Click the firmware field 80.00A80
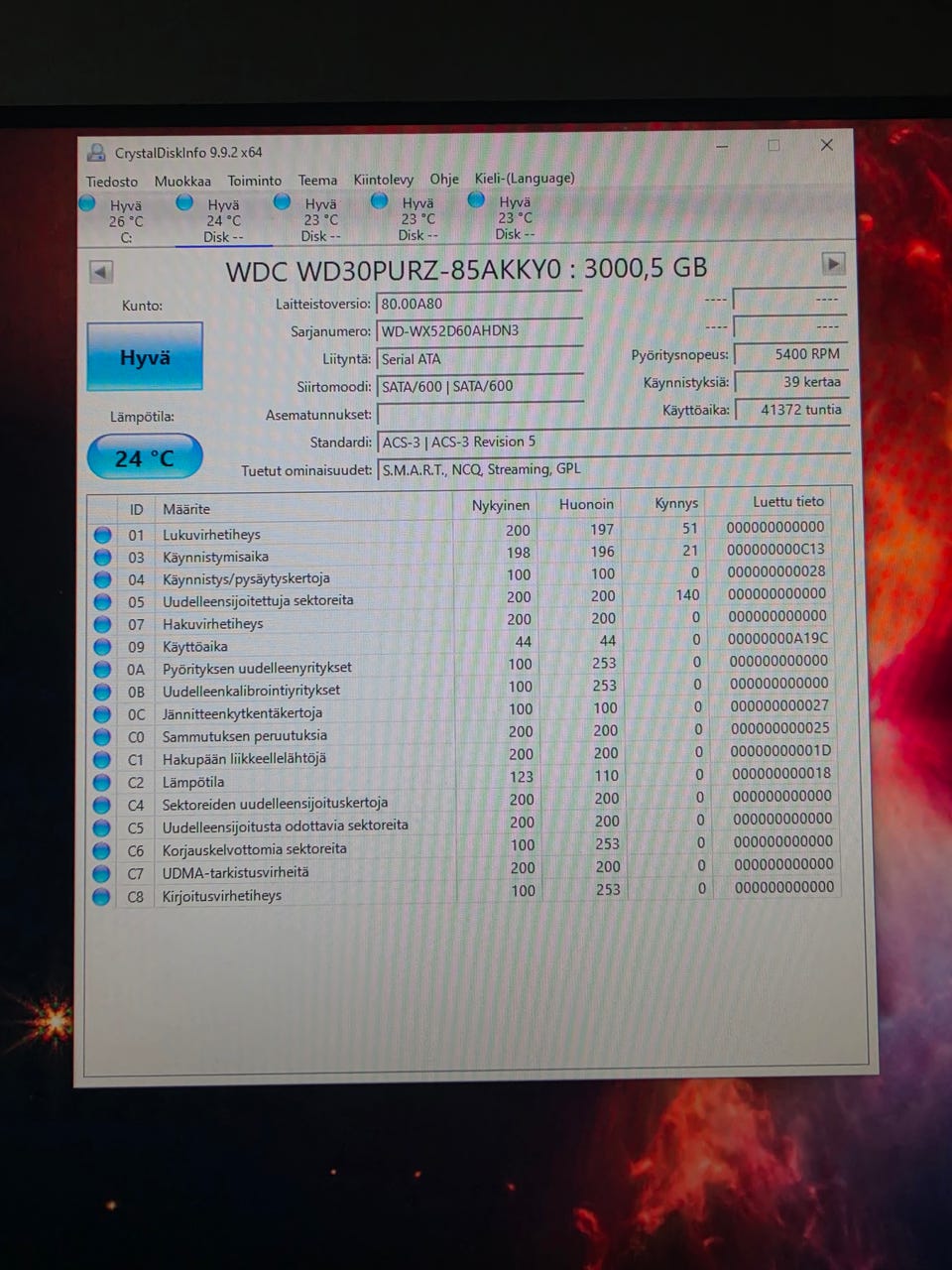 pyautogui.click(x=479, y=304)
